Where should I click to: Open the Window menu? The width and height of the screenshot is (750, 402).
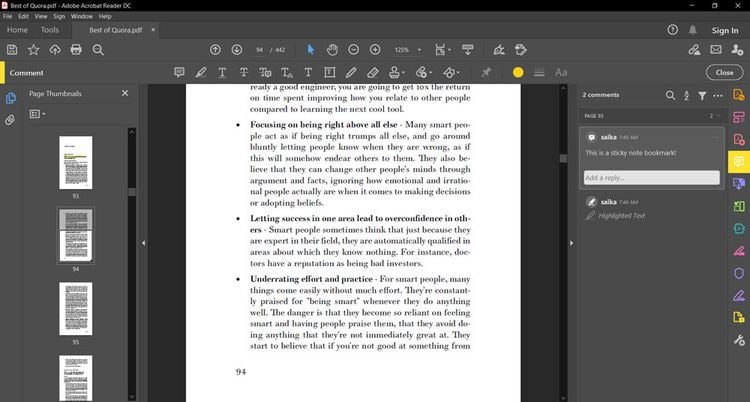click(x=81, y=16)
